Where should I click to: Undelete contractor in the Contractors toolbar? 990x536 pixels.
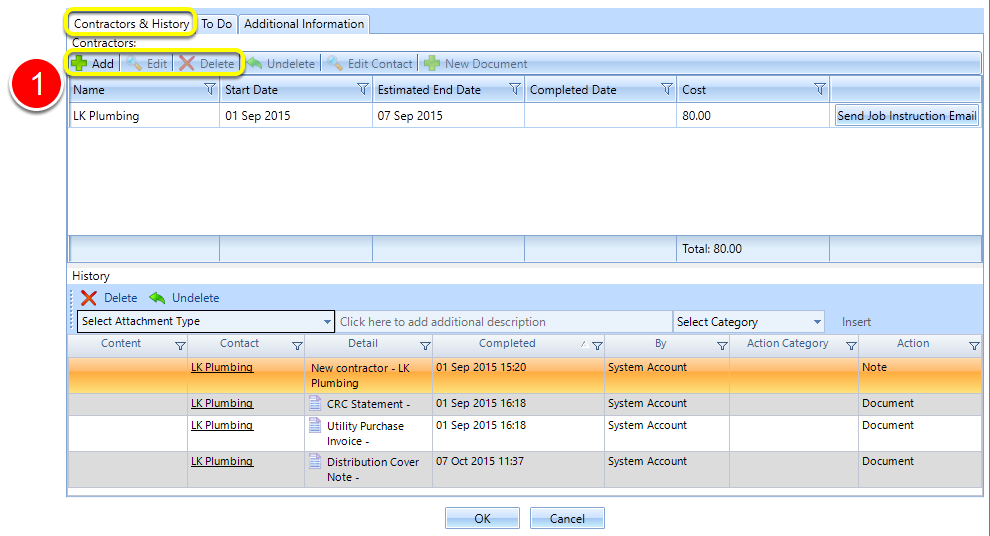point(280,63)
